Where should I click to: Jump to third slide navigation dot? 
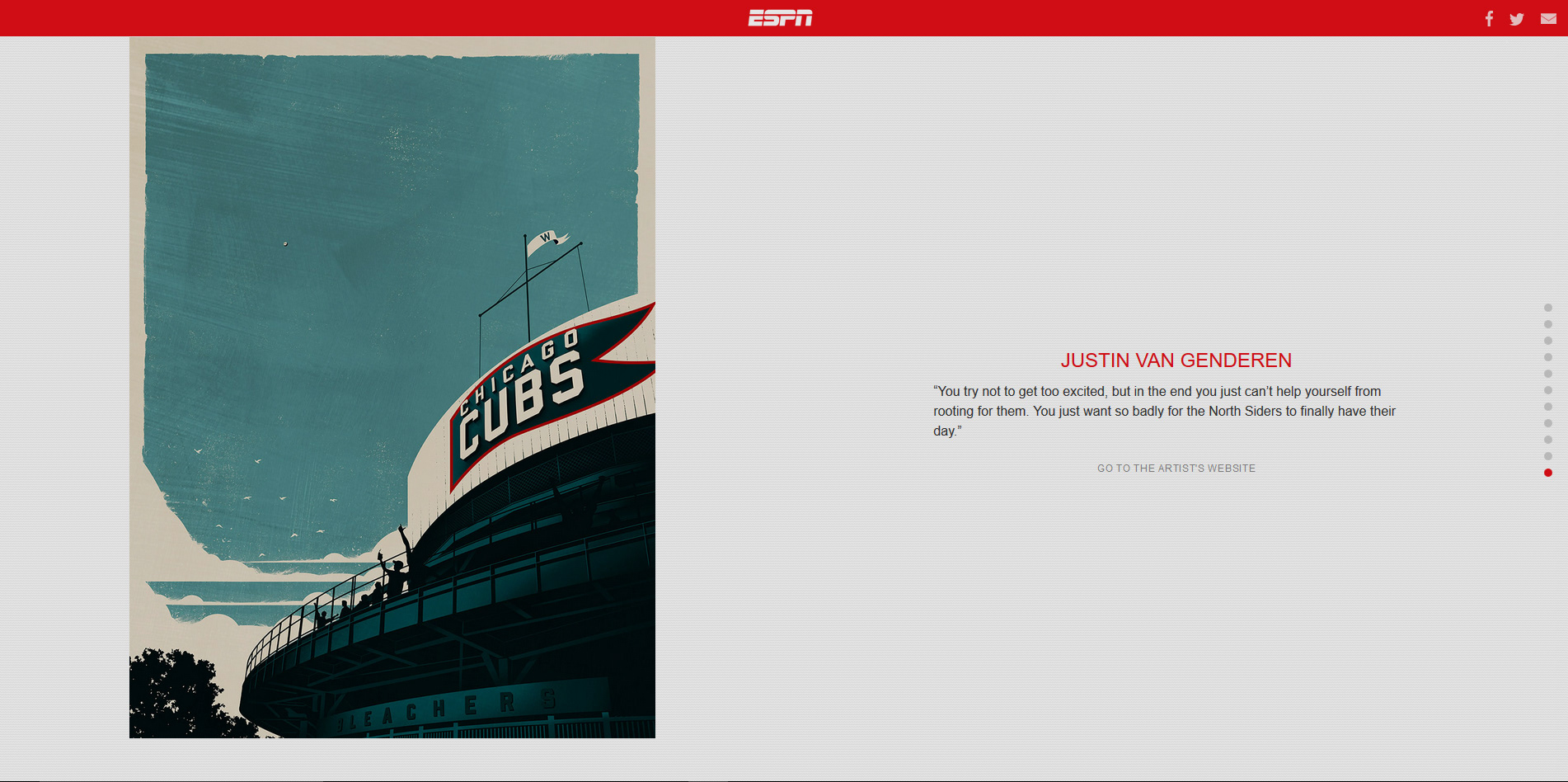coord(1548,341)
